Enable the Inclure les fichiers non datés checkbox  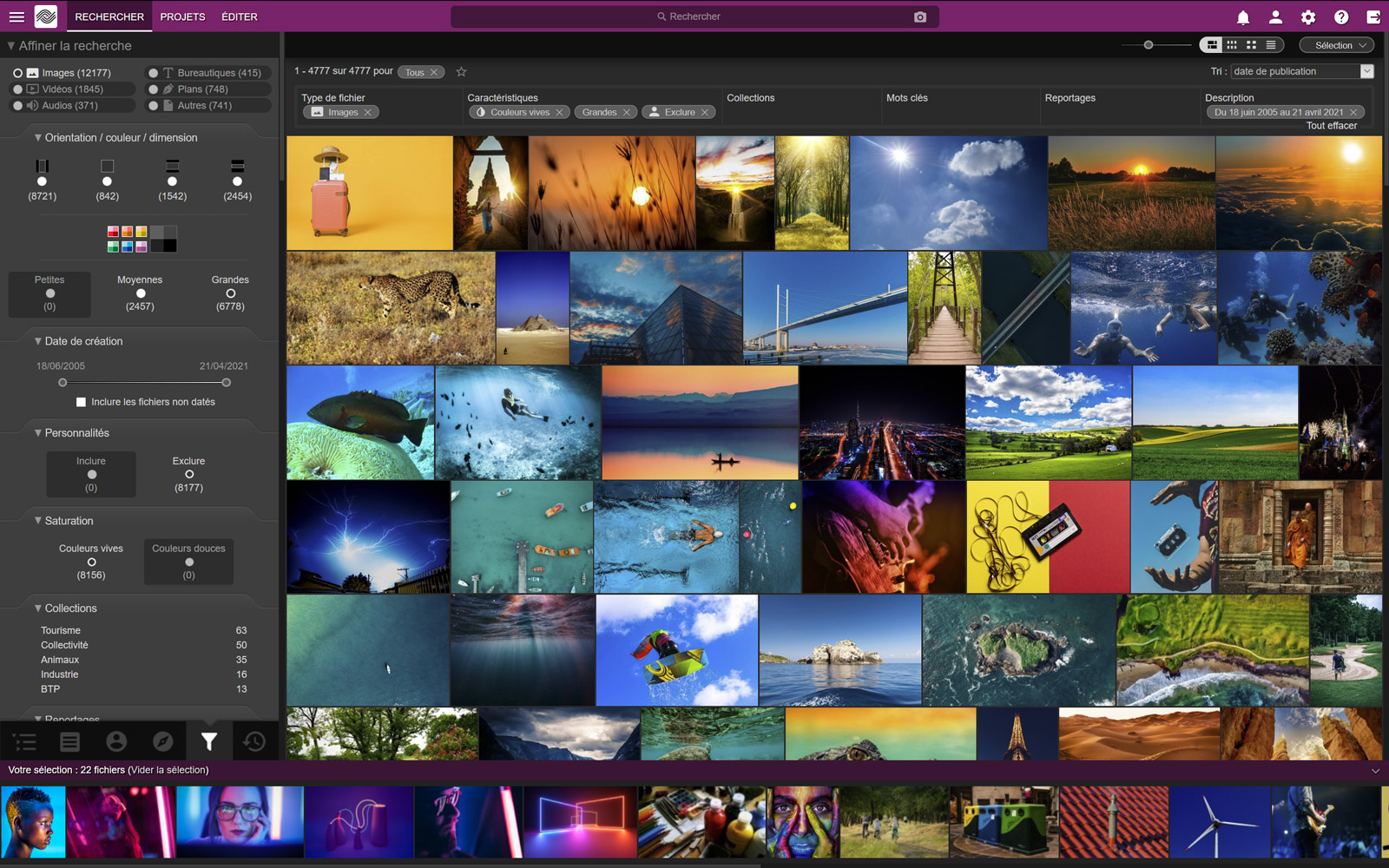(x=81, y=401)
